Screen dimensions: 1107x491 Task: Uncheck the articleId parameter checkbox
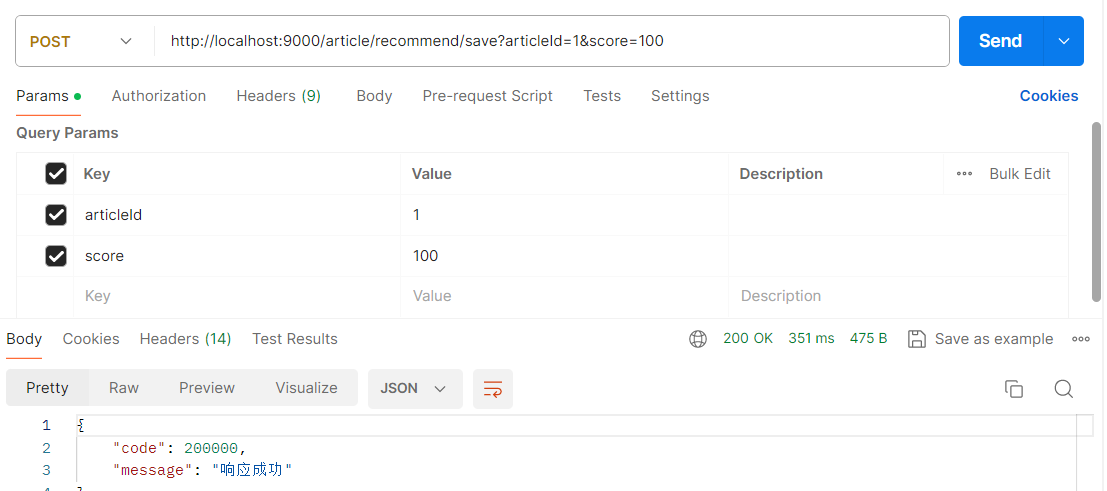click(x=56, y=215)
